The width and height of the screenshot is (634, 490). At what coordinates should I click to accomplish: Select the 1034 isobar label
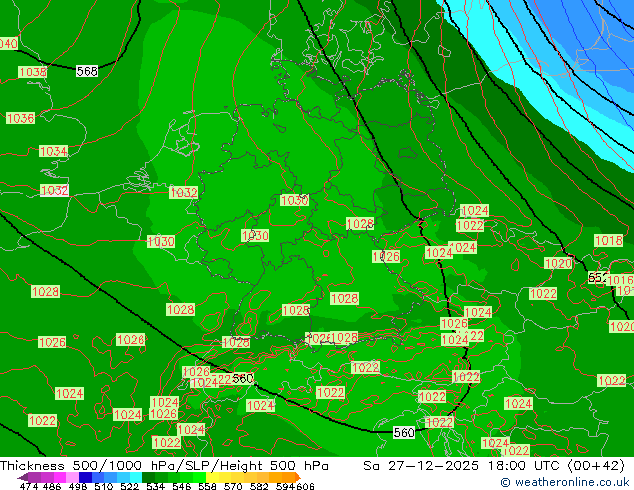tap(53, 152)
